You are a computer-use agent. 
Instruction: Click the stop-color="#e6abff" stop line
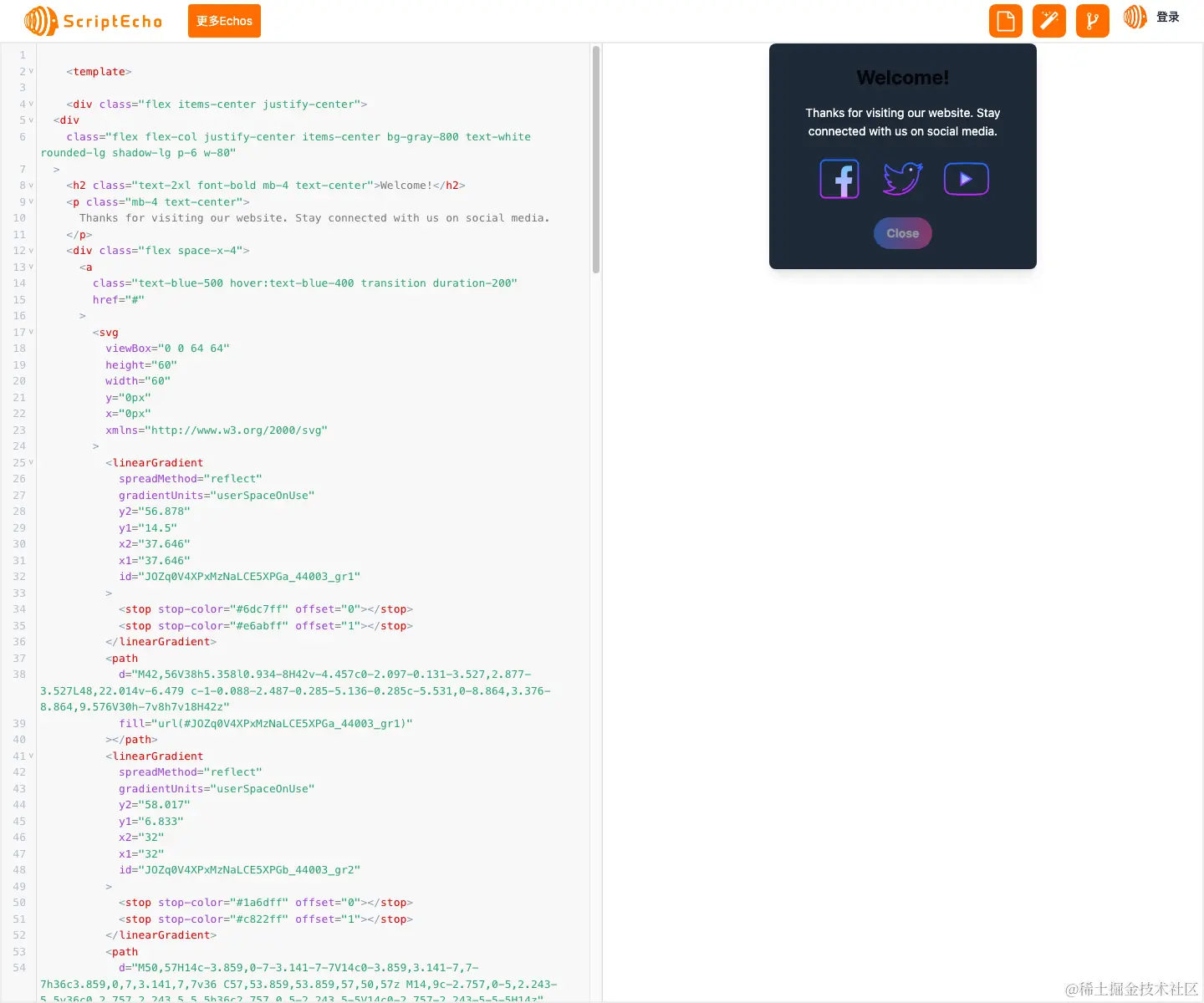click(x=266, y=626)
